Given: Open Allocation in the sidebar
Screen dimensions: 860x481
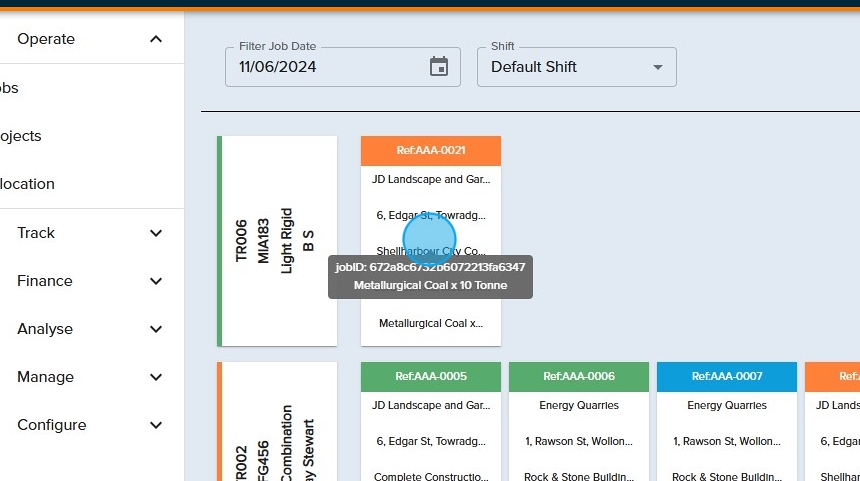Looking at the screenshot, I should (x=28, y=184).
